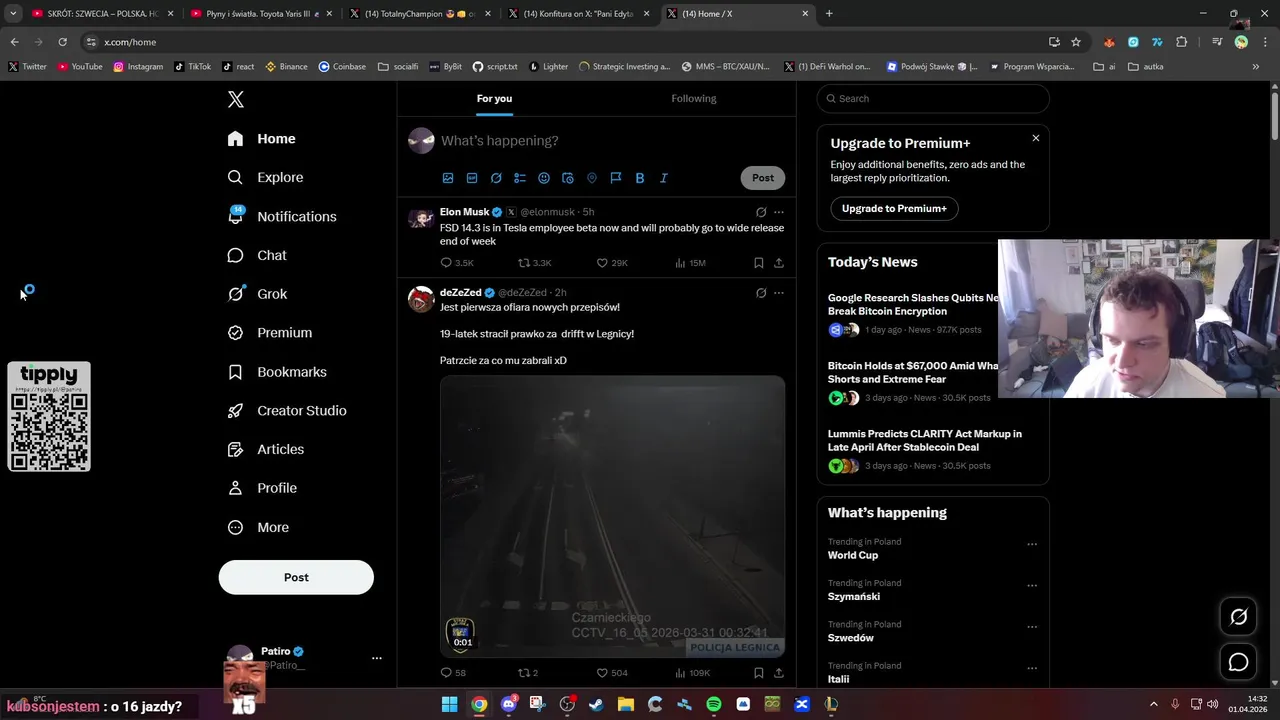This screenshot has width=1280, height=720.
Task: Toggle bold text in the composer
Action: (x=640, y=178)
